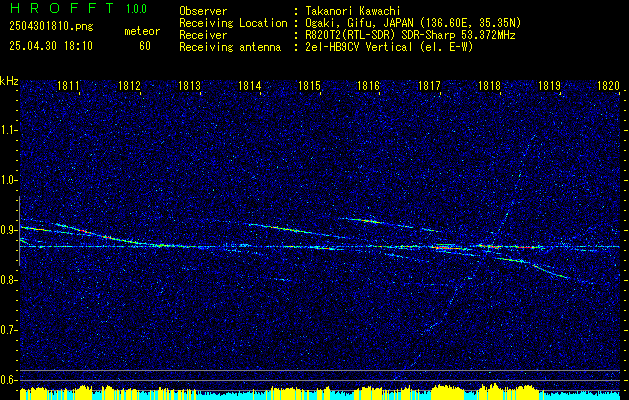Click frequency axis label 0.6
629x400 pixels.
[8, 380]
